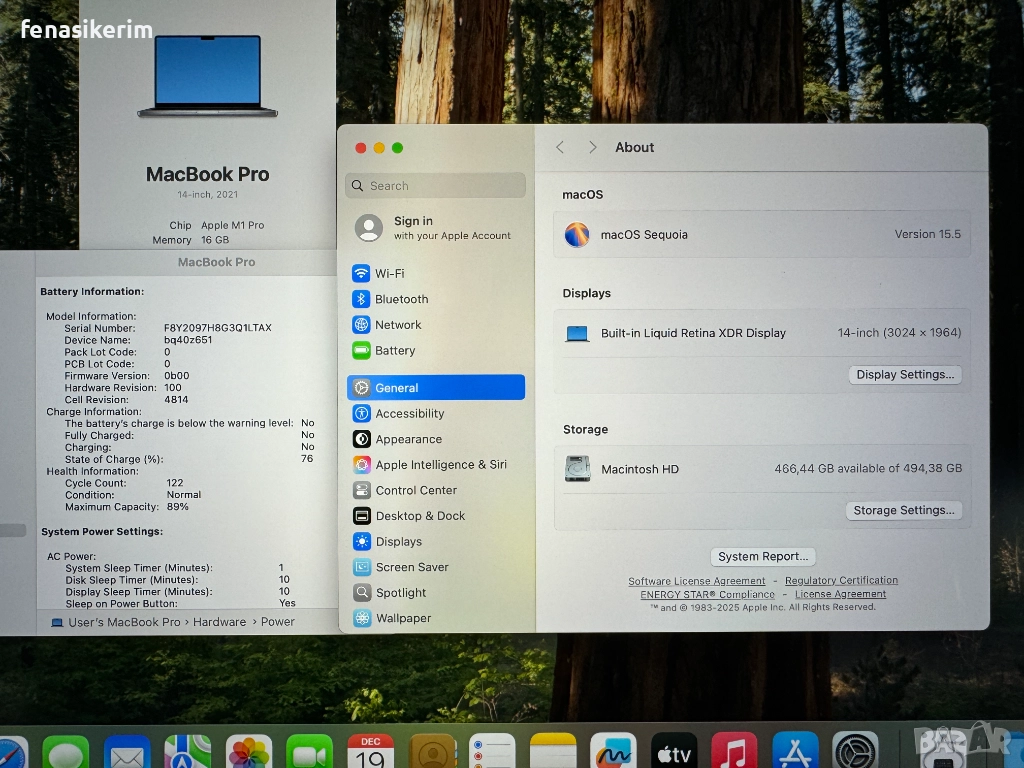Screen dimensions: 1024x768
Task: Open Wi-Fi settings in sidebar
Action: 389,274
